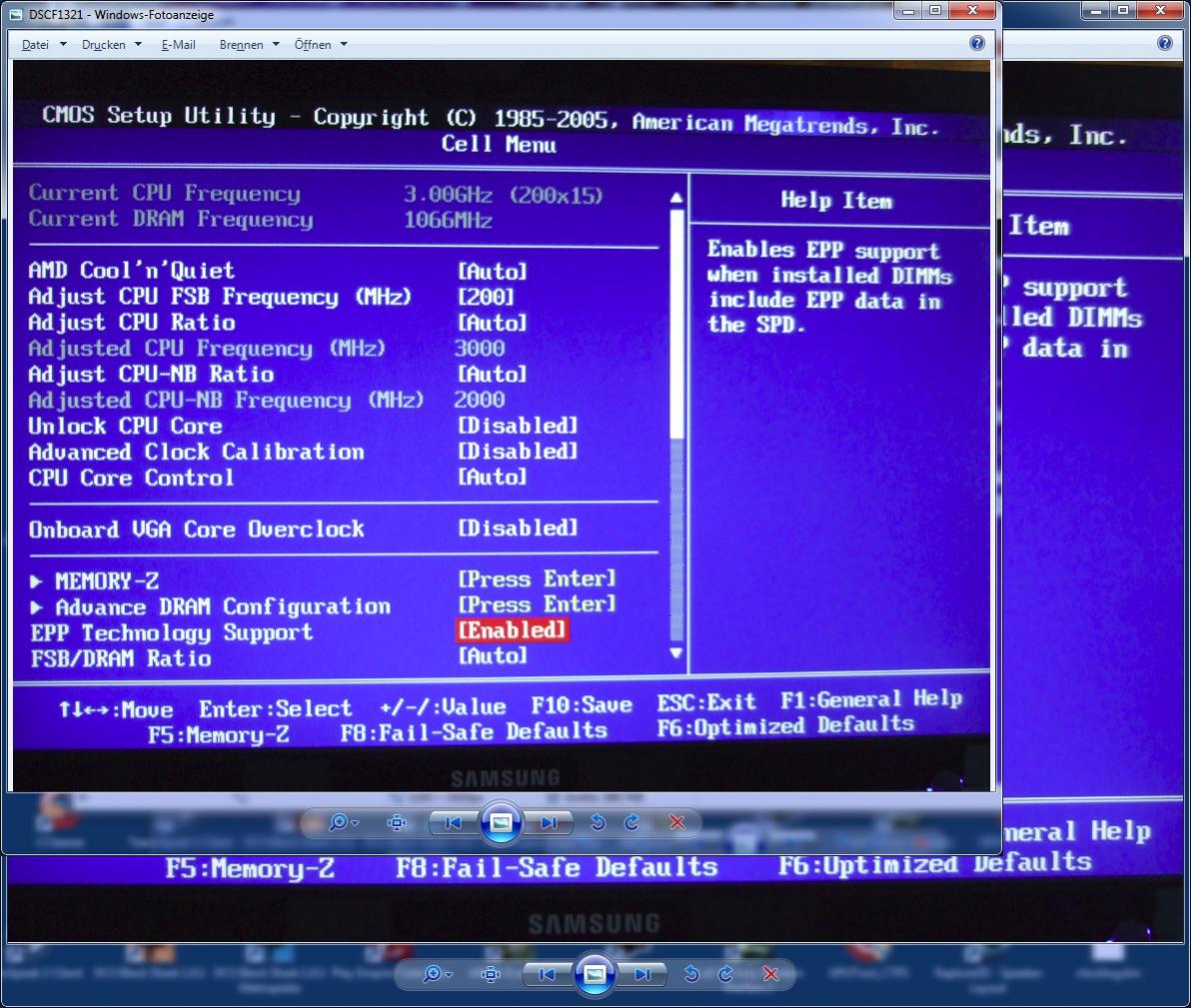Rotate clockwise in background window
Image resolution: width=1191 pixels, height=1008 pixels.
click(x=725, y=974)
